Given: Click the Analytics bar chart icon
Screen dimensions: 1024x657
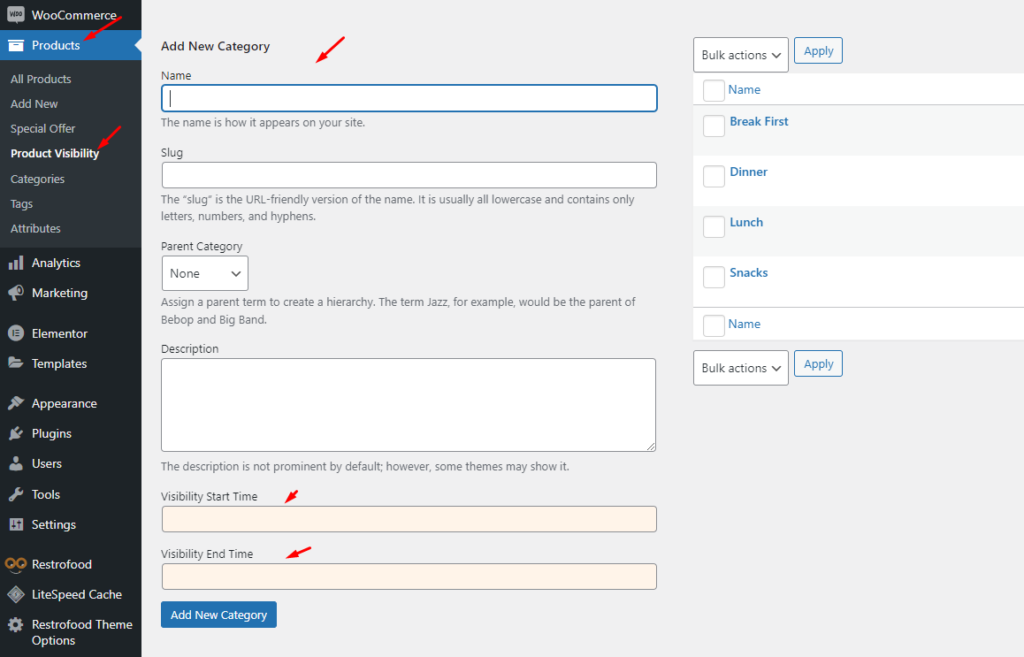Looking at the screenshot, I should (15, 263).
